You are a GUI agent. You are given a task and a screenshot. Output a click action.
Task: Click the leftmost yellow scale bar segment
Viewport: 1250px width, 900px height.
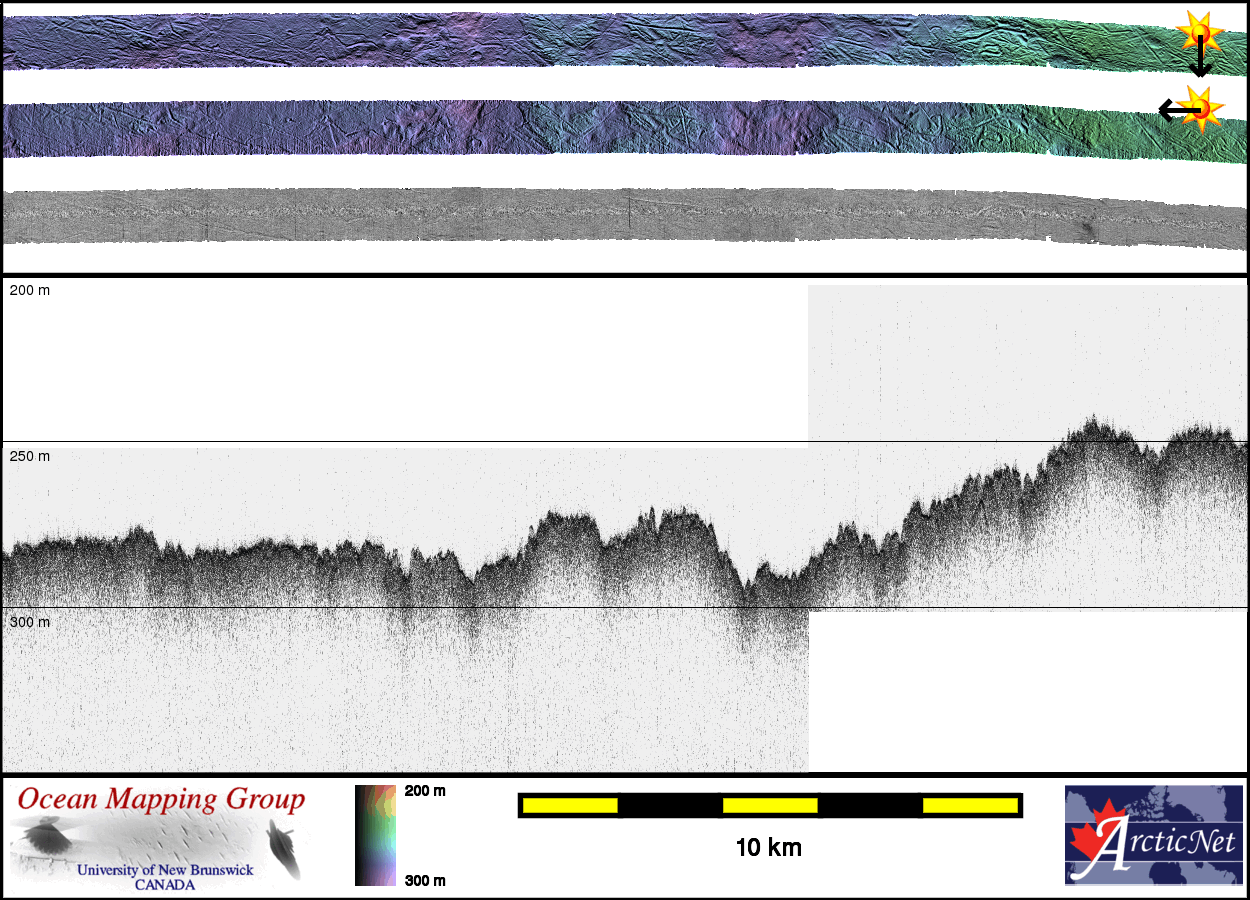[570, 805]
